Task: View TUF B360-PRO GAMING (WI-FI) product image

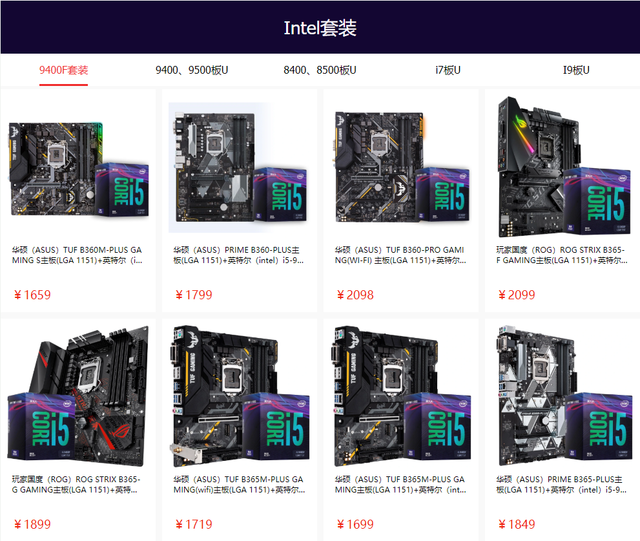Action: (x=401, y=167)
